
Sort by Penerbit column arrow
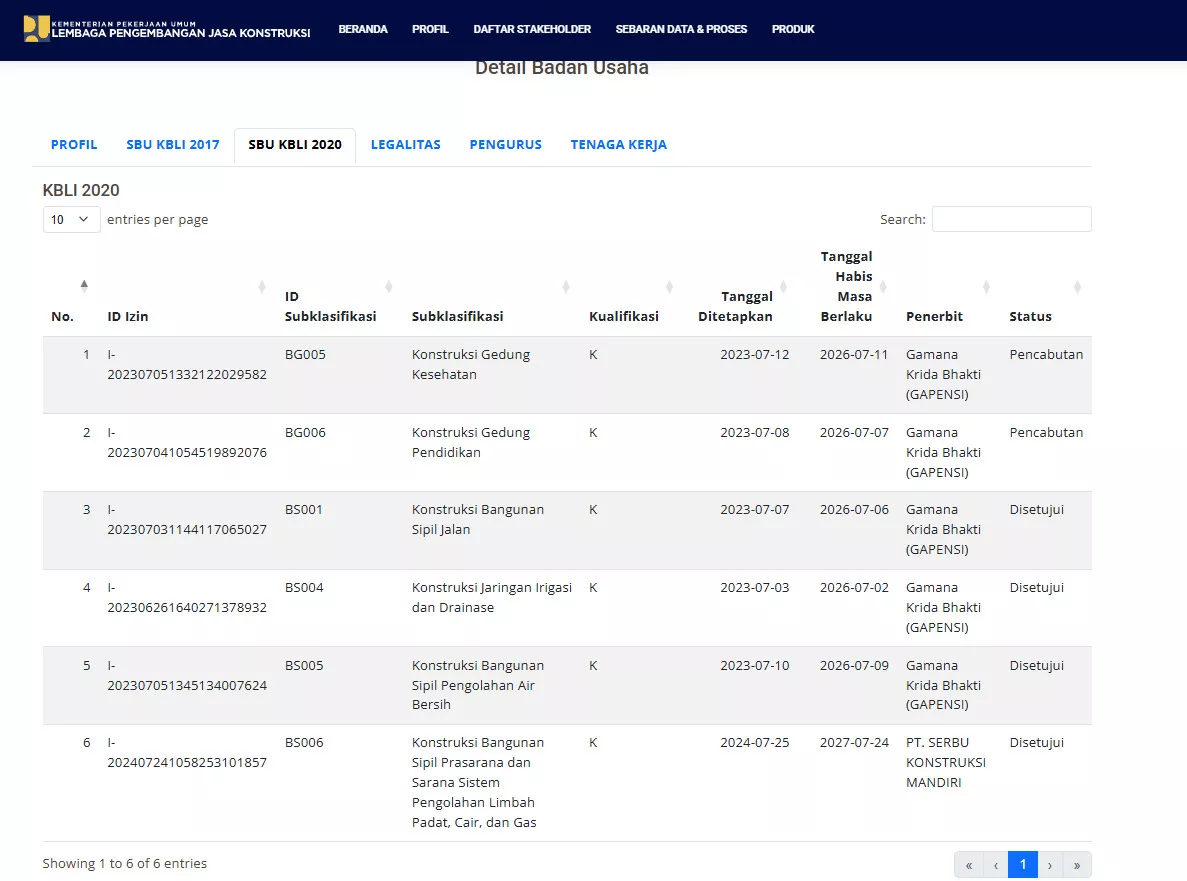point(986,287)
